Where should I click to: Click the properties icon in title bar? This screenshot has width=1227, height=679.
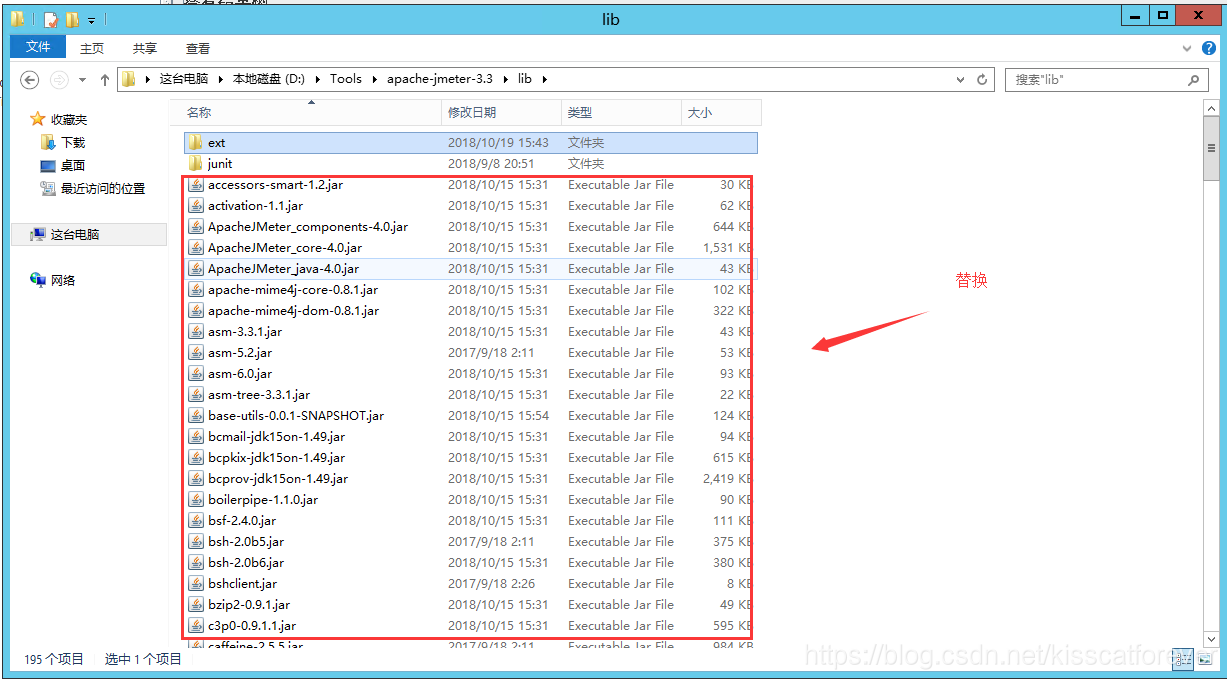51,19
